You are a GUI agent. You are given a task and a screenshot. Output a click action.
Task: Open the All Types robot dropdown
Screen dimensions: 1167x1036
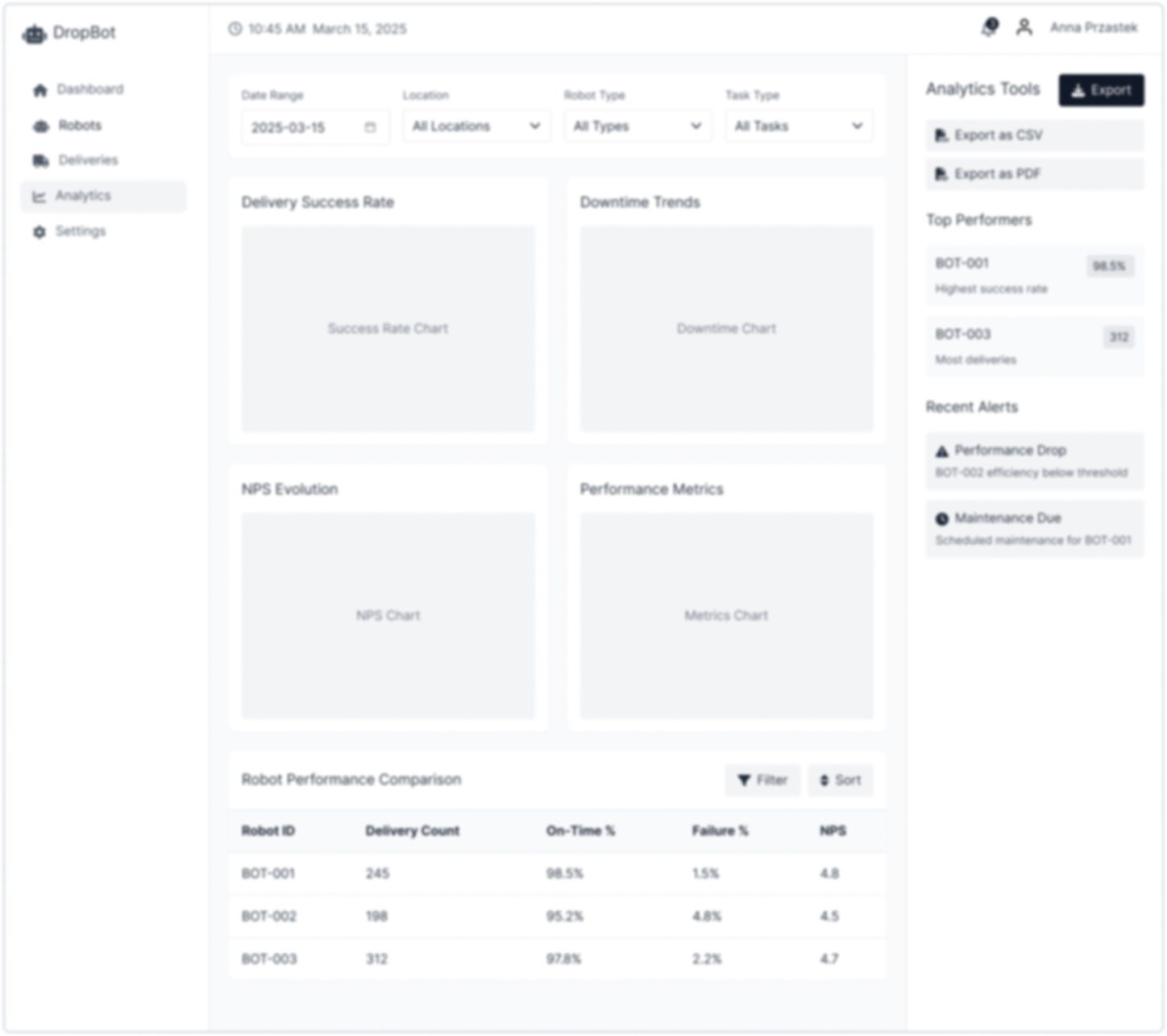637,127
